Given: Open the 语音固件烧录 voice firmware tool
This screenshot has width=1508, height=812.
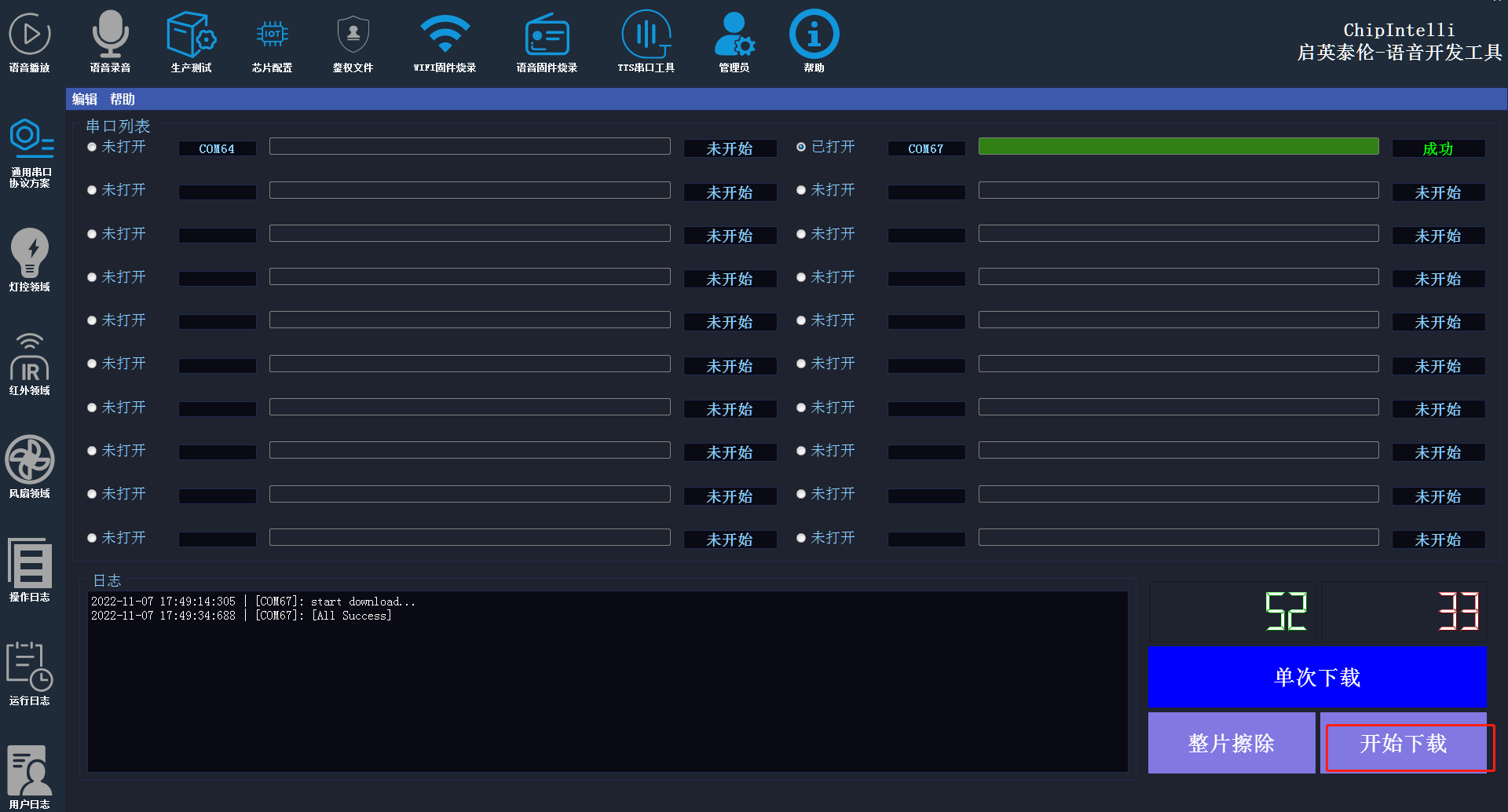Looking at the screenshot, I should click(x=547, y=42).
